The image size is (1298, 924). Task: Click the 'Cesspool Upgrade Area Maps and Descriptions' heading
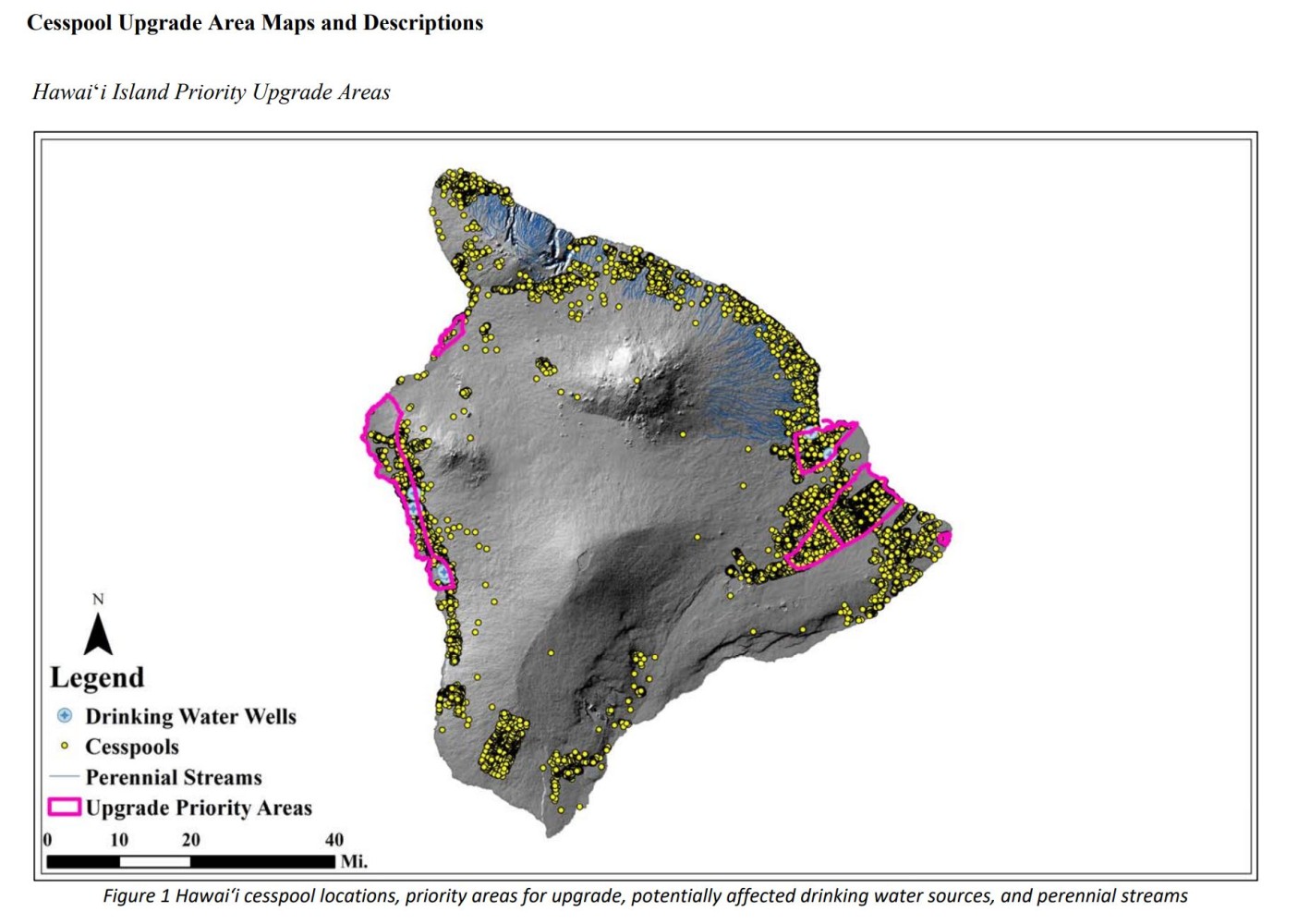tap(255, 23)
